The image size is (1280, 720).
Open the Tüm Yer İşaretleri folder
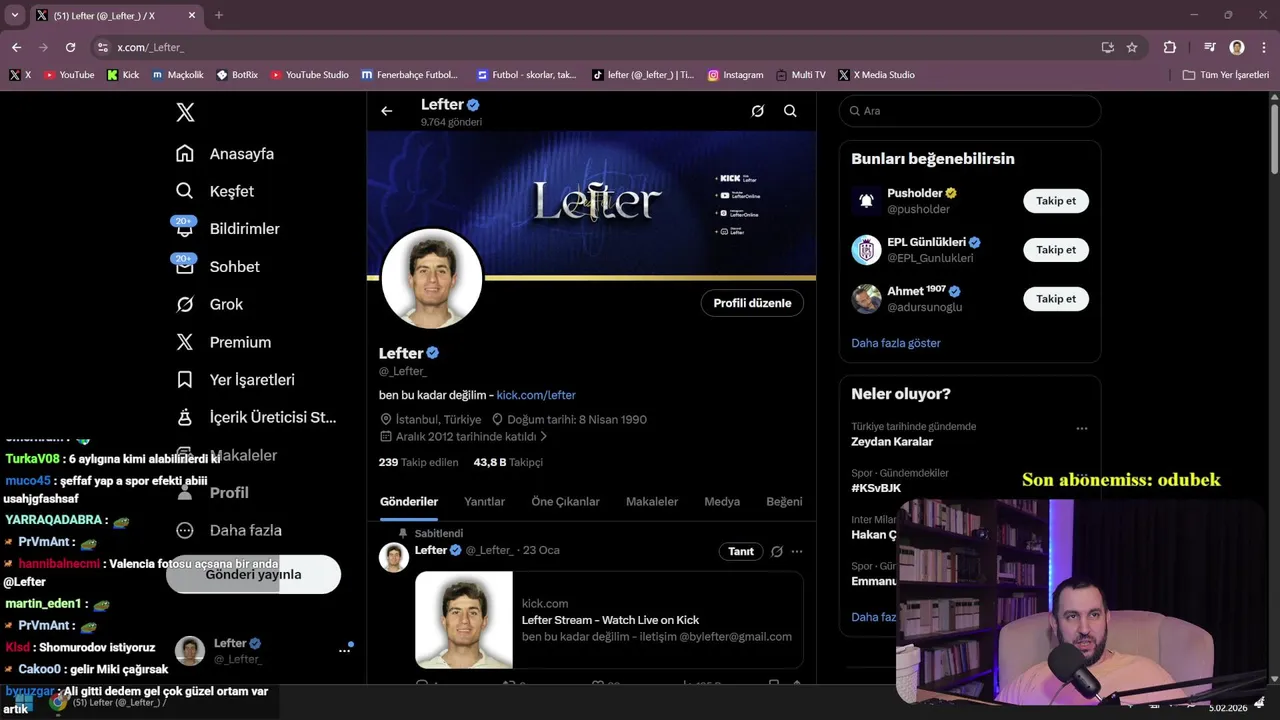tap(1226, 75)
